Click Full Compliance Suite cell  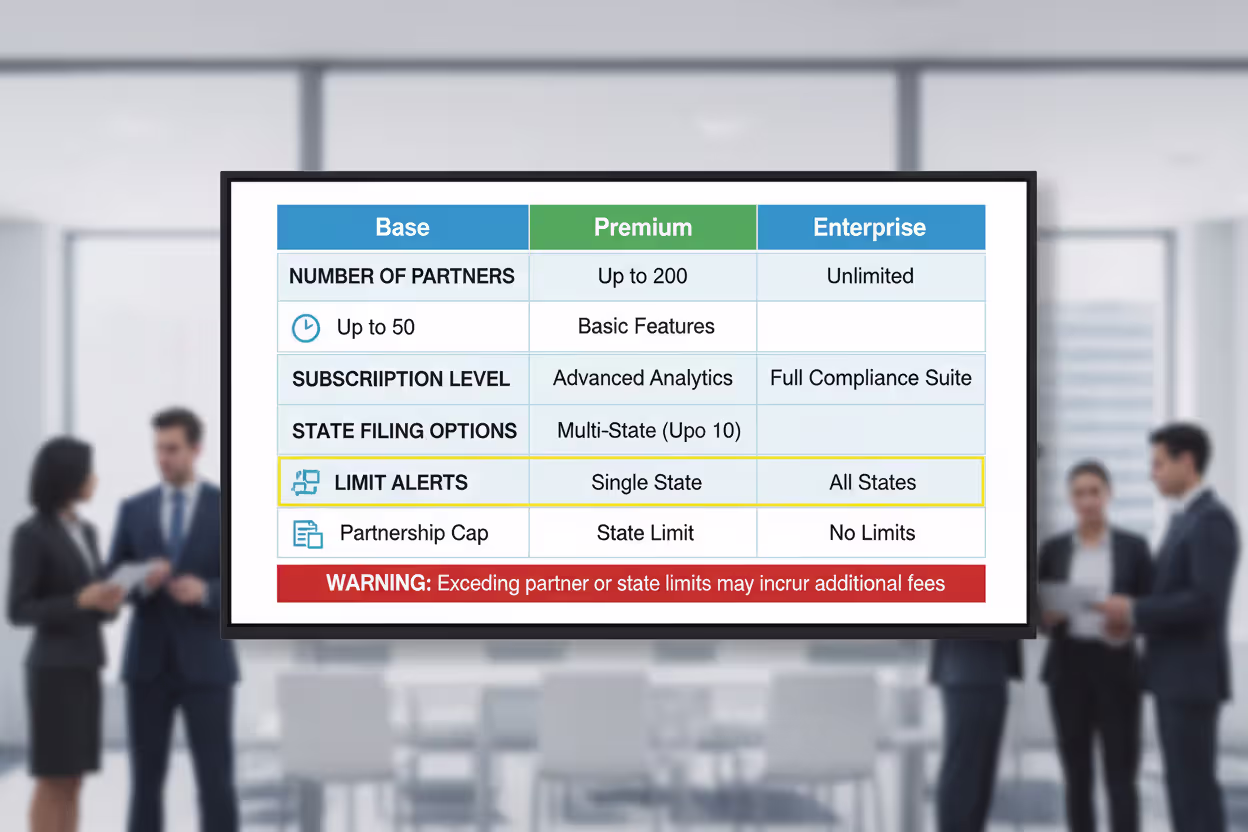click(870, 379)
